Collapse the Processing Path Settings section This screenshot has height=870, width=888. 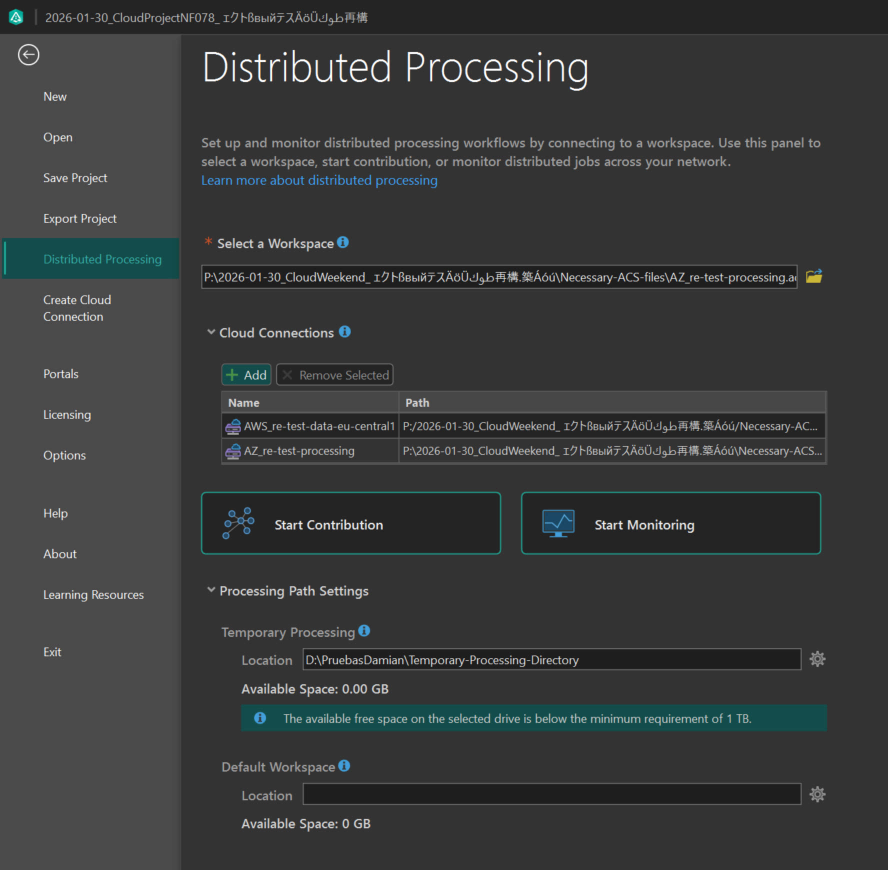tap(211, 590)
